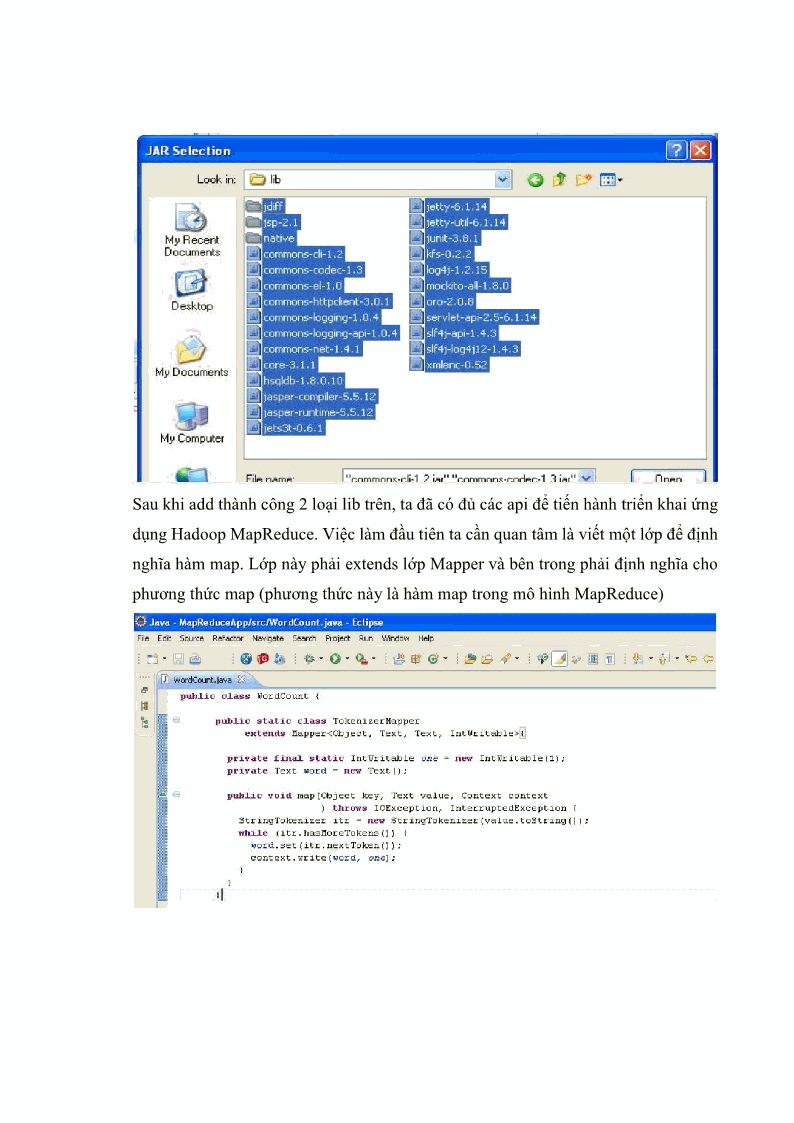Click the dialog Help question mark button

coord(676,151)
